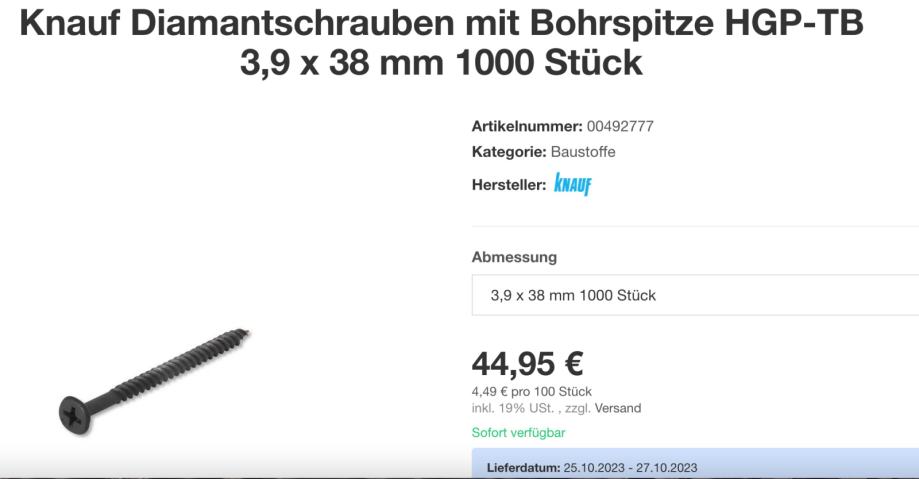The width and height of the screenshot is (919, 479).
Task: Follow the Versand shipping link
Action: point(618,408)
